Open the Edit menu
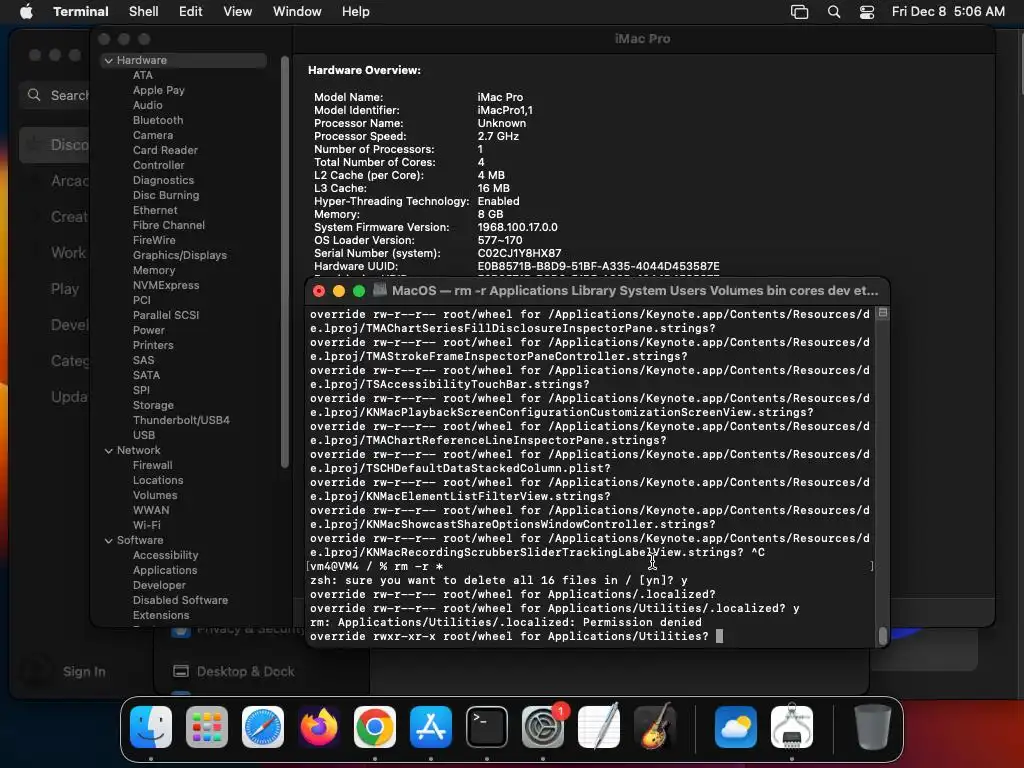1024x768 pixels. [x=191, y=12]
